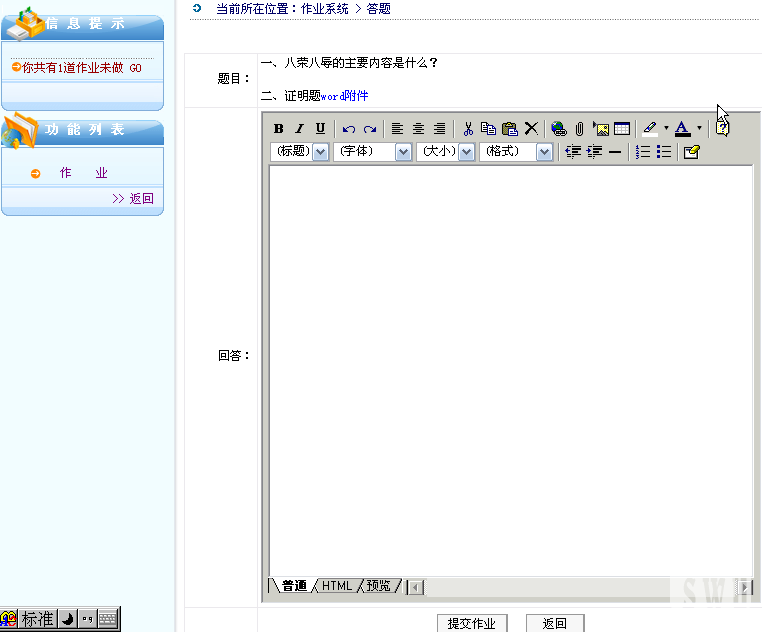Open font color picker arrow
The width and height of the screenshot is (762, 632).
coord(699,129)
